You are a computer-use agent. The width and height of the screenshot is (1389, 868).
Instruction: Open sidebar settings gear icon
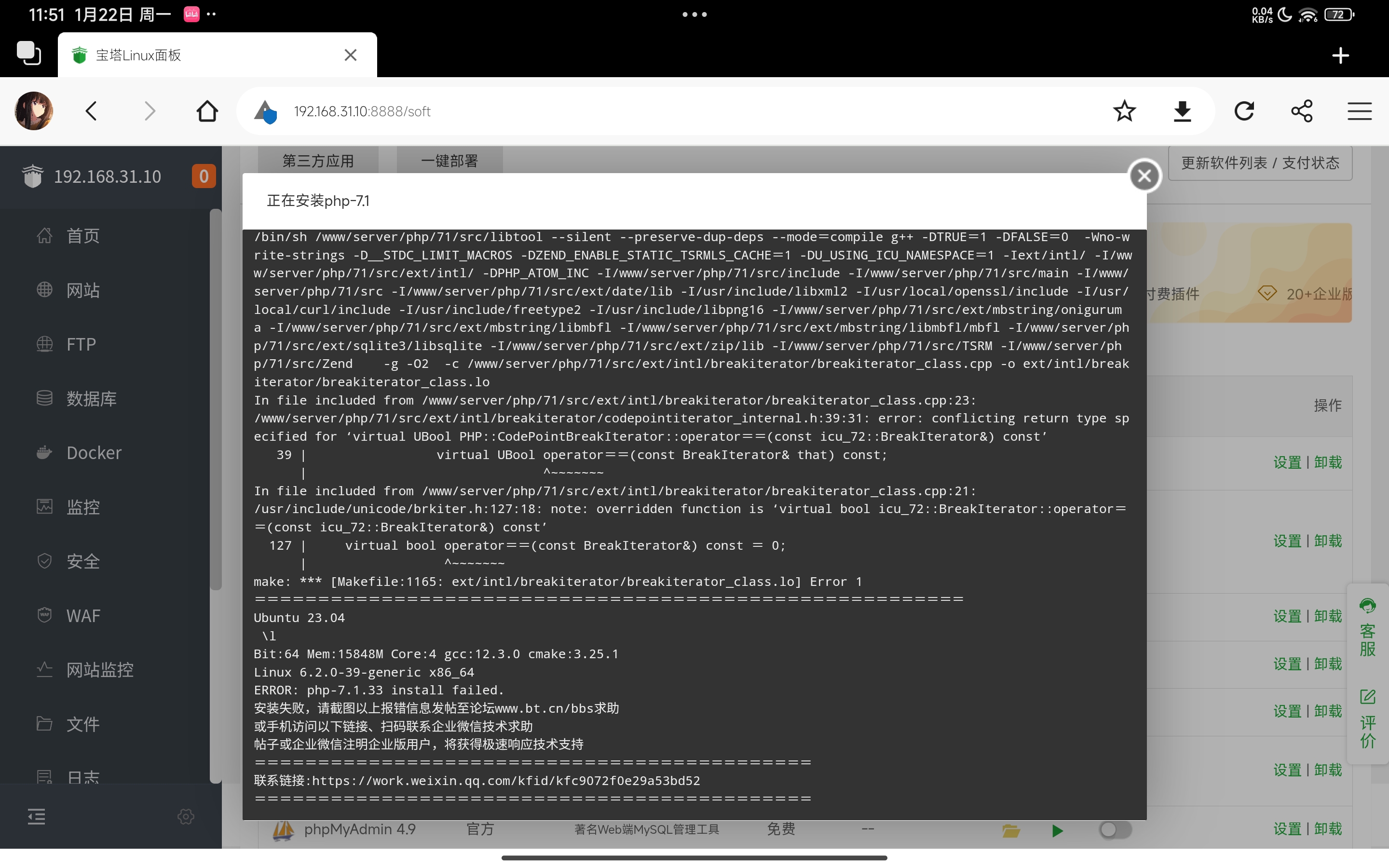coord(185,816)
